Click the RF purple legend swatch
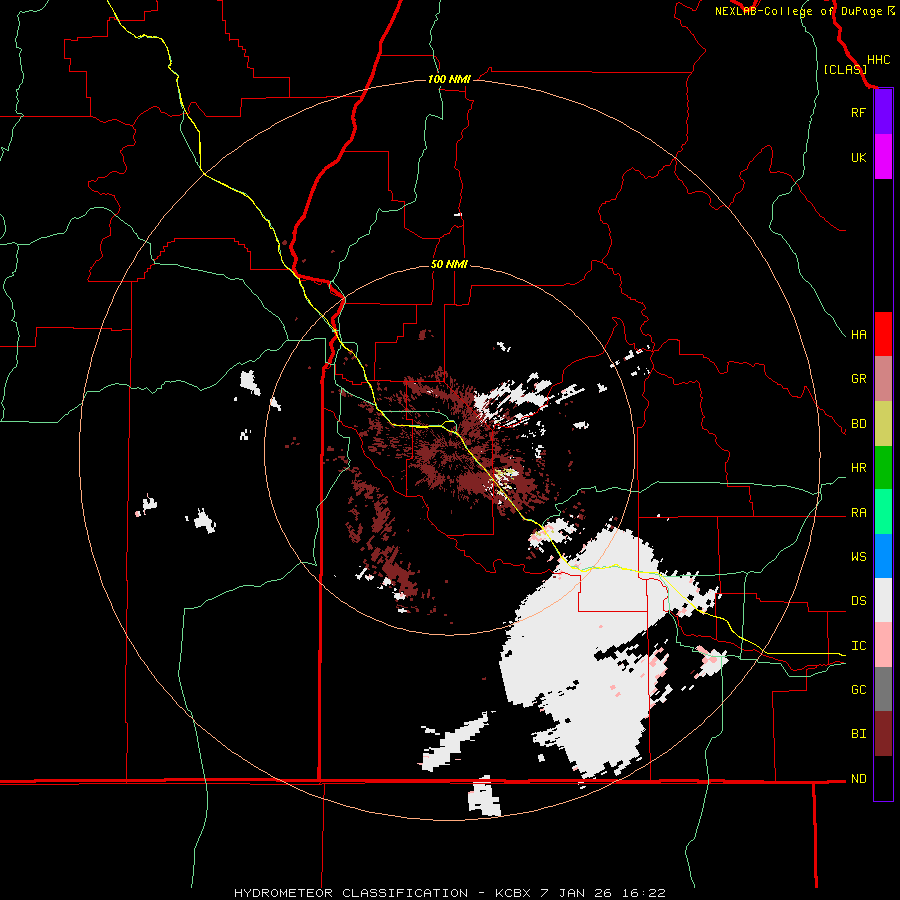This screenshot has height=900, width=900. pyautogui.click(x=883, y=112)
